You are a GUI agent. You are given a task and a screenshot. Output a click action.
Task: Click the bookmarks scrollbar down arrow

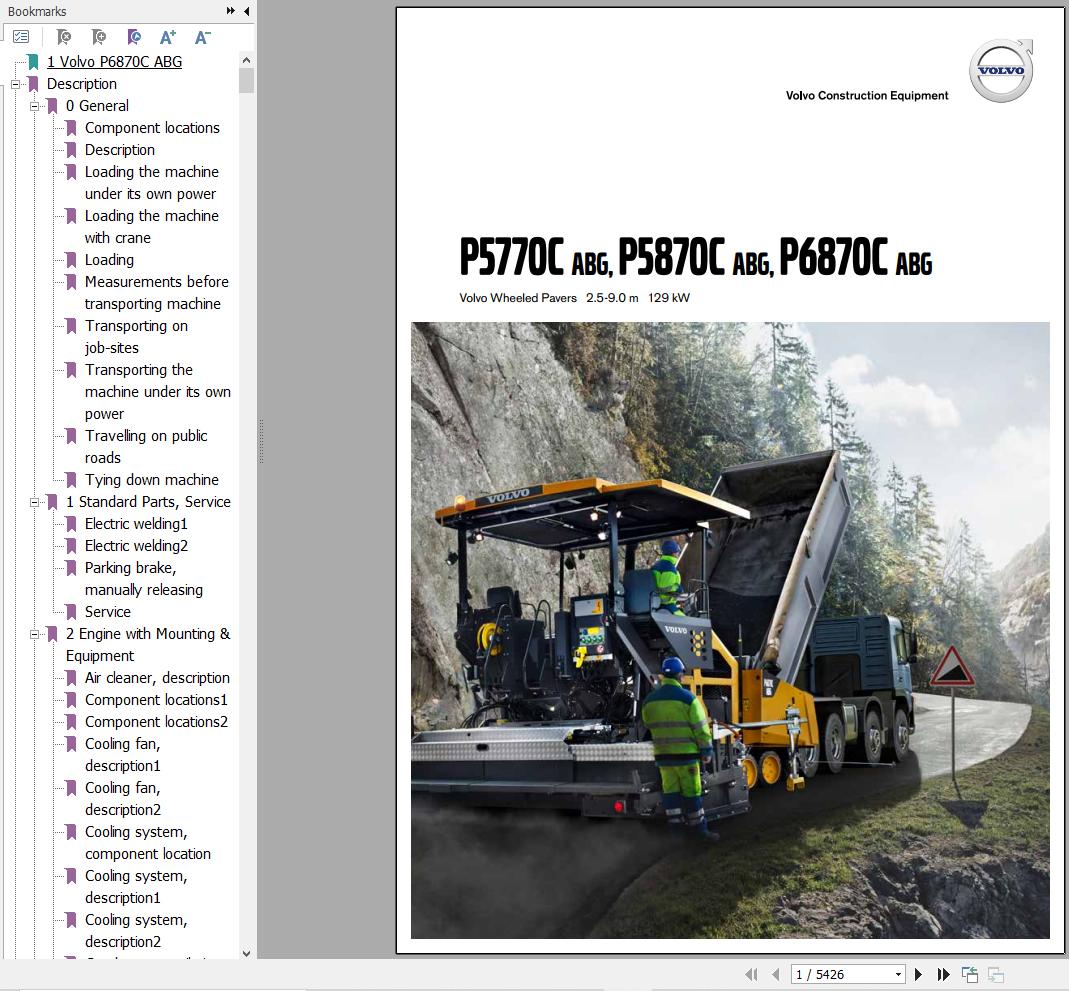tap(246, 954)
